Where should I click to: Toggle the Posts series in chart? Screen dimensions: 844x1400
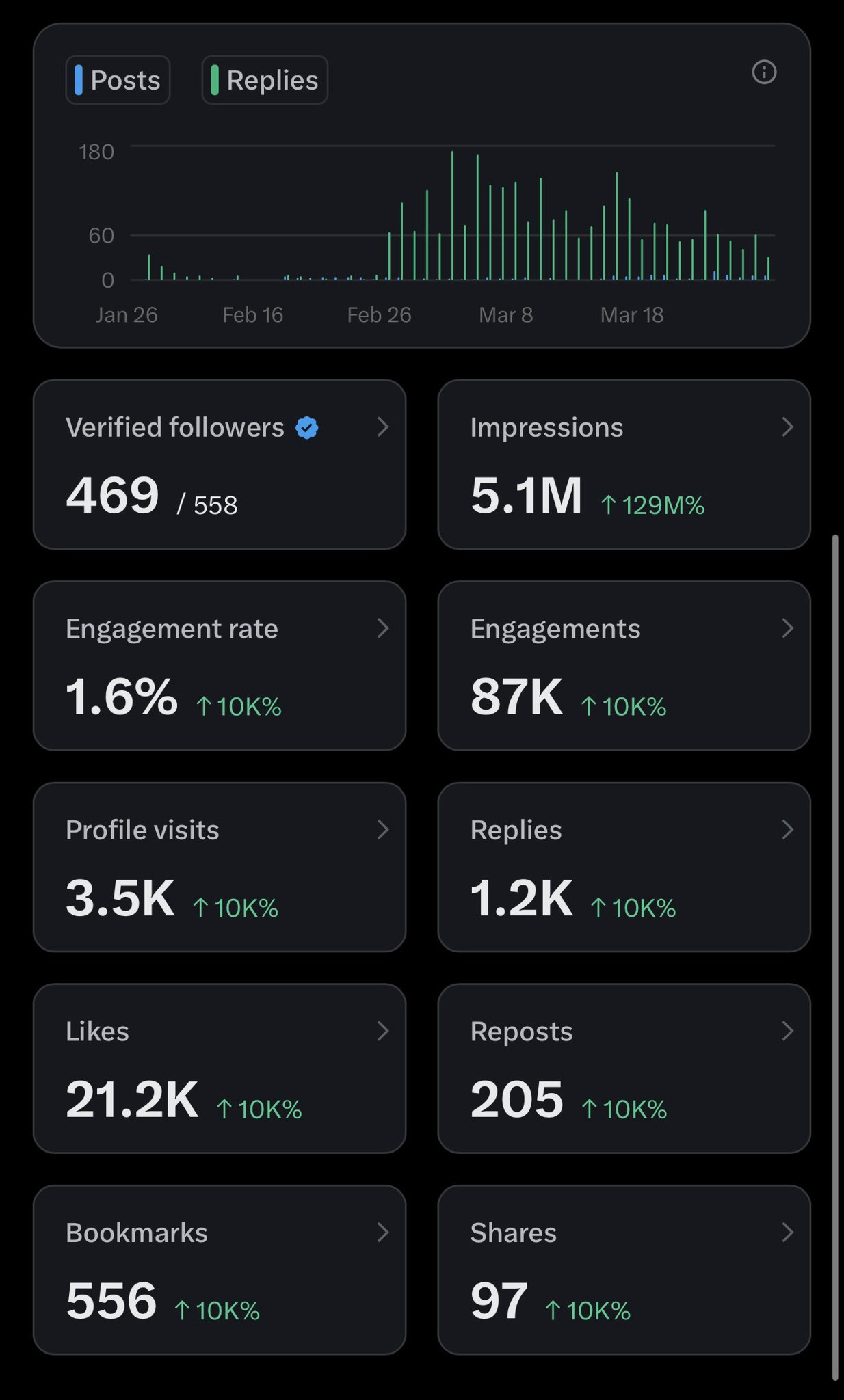click(118, 80)
